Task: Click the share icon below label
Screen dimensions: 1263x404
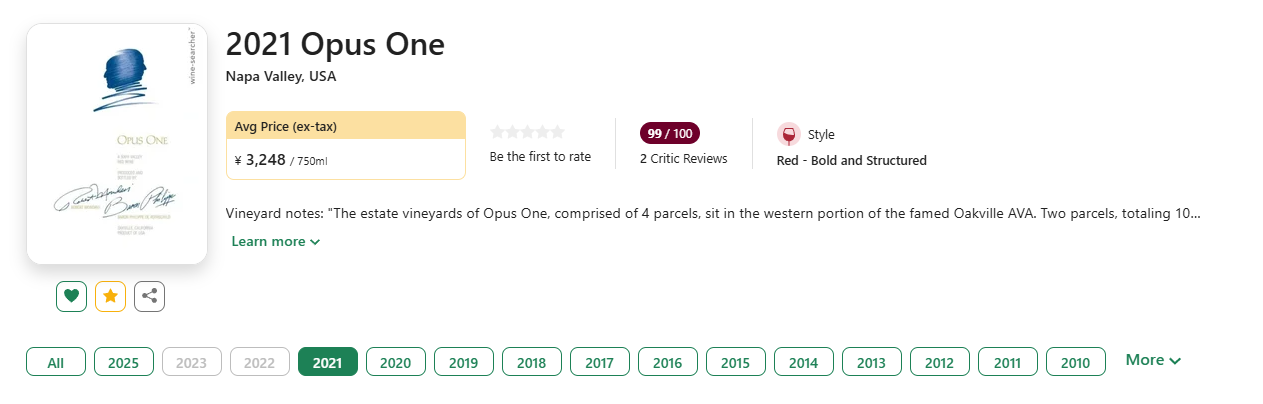Action: point(149,296)
